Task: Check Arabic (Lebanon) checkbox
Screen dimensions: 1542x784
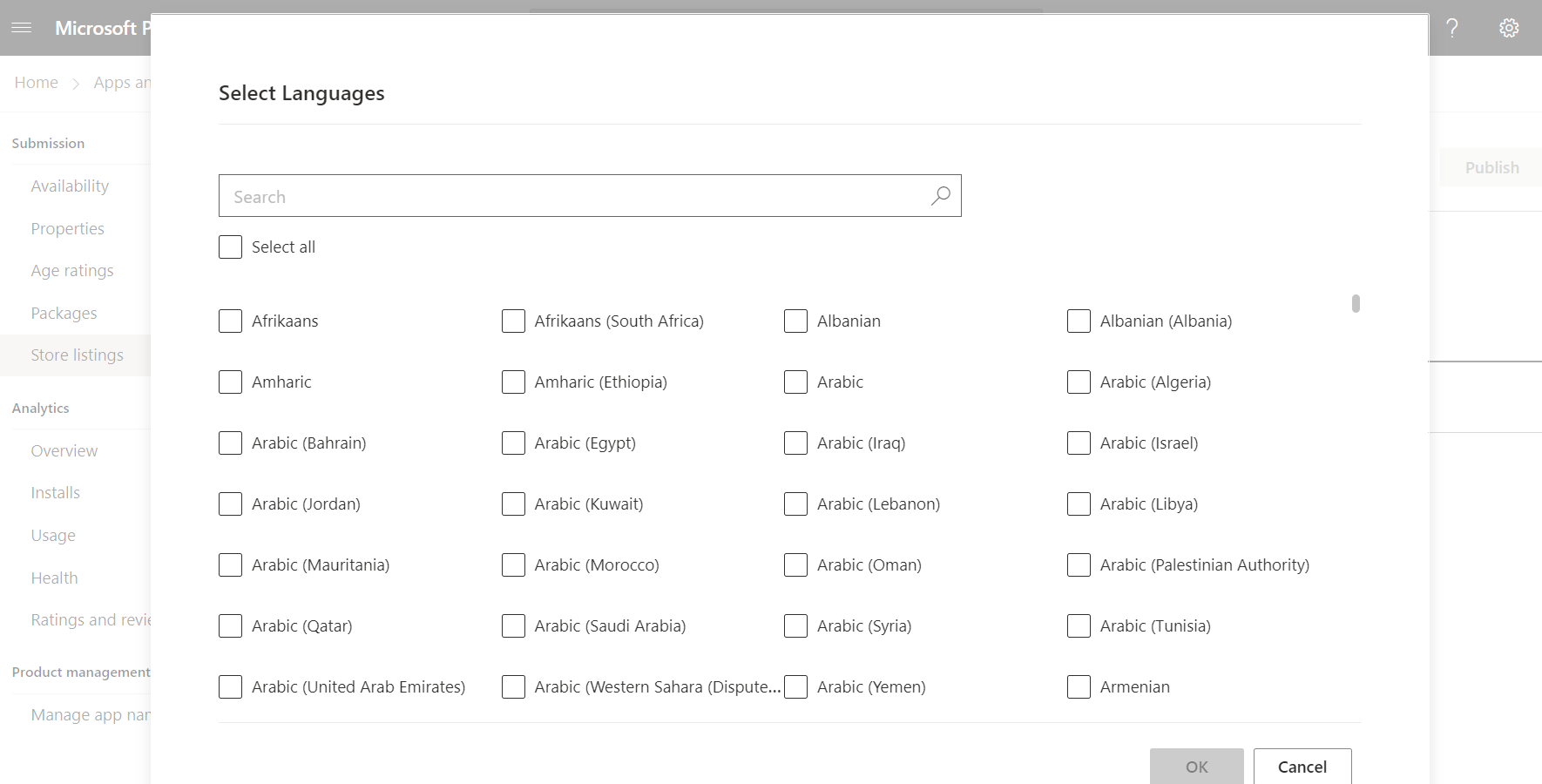Action: (x=795, y=504)
